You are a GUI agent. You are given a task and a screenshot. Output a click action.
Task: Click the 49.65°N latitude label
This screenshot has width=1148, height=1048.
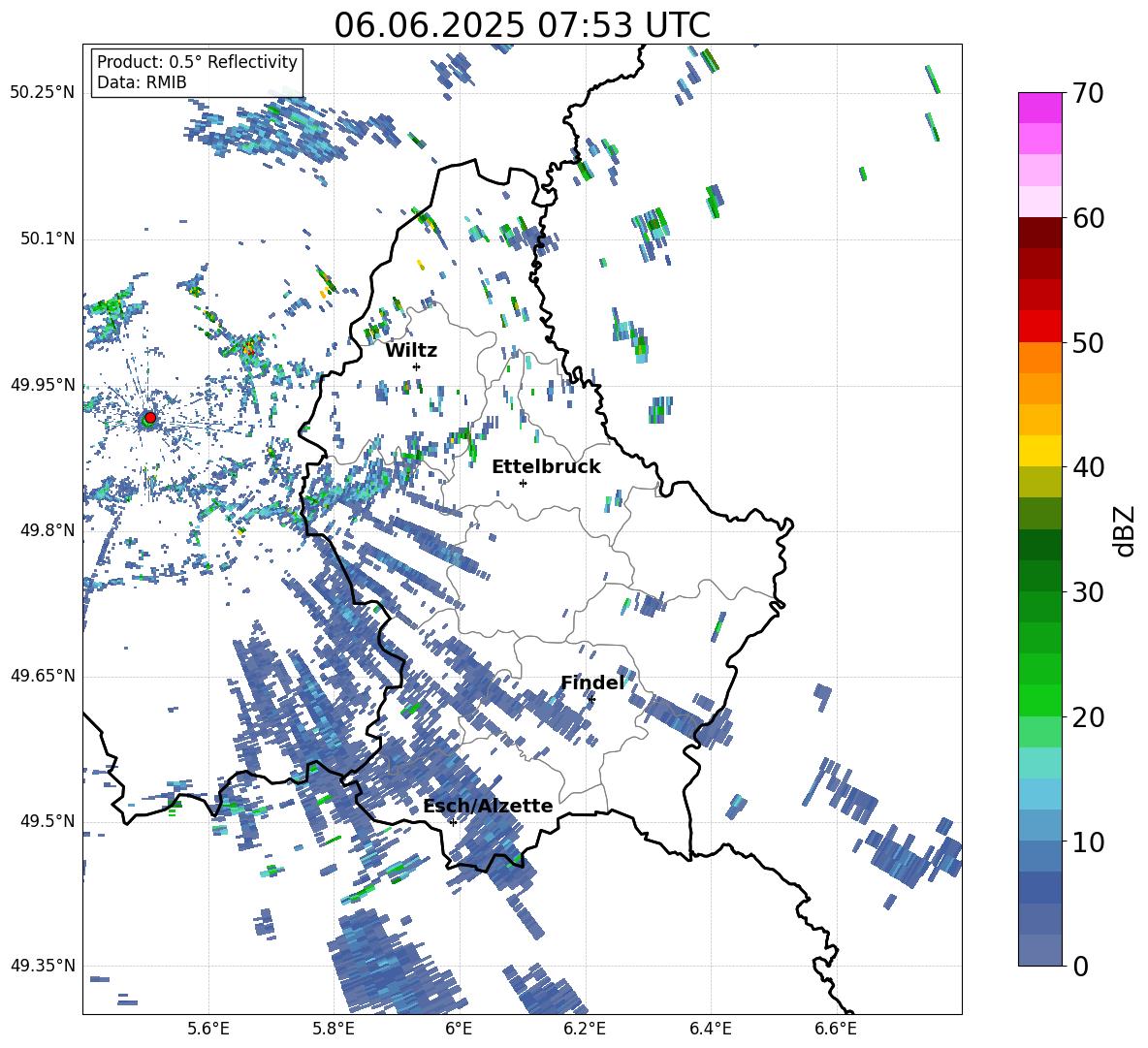click(x=43, y=676)
